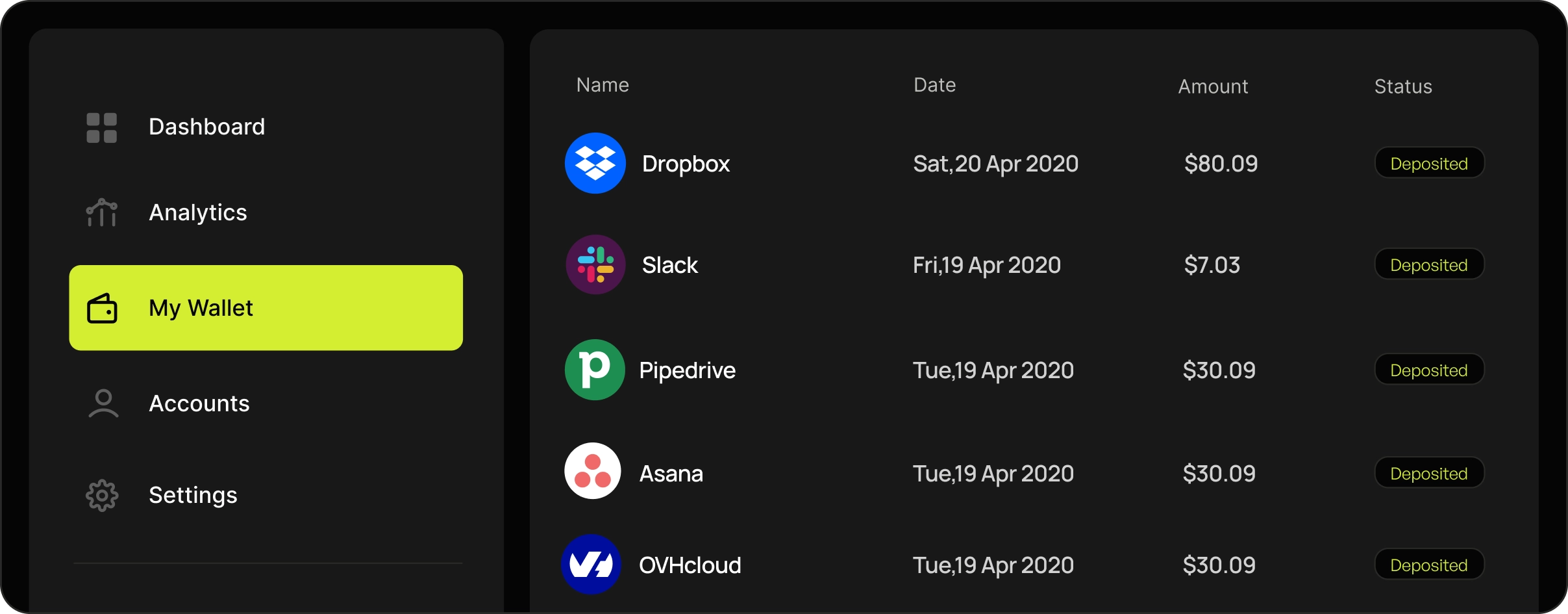
Task: Select My Wallet menu item
Action: pos(266,308)
